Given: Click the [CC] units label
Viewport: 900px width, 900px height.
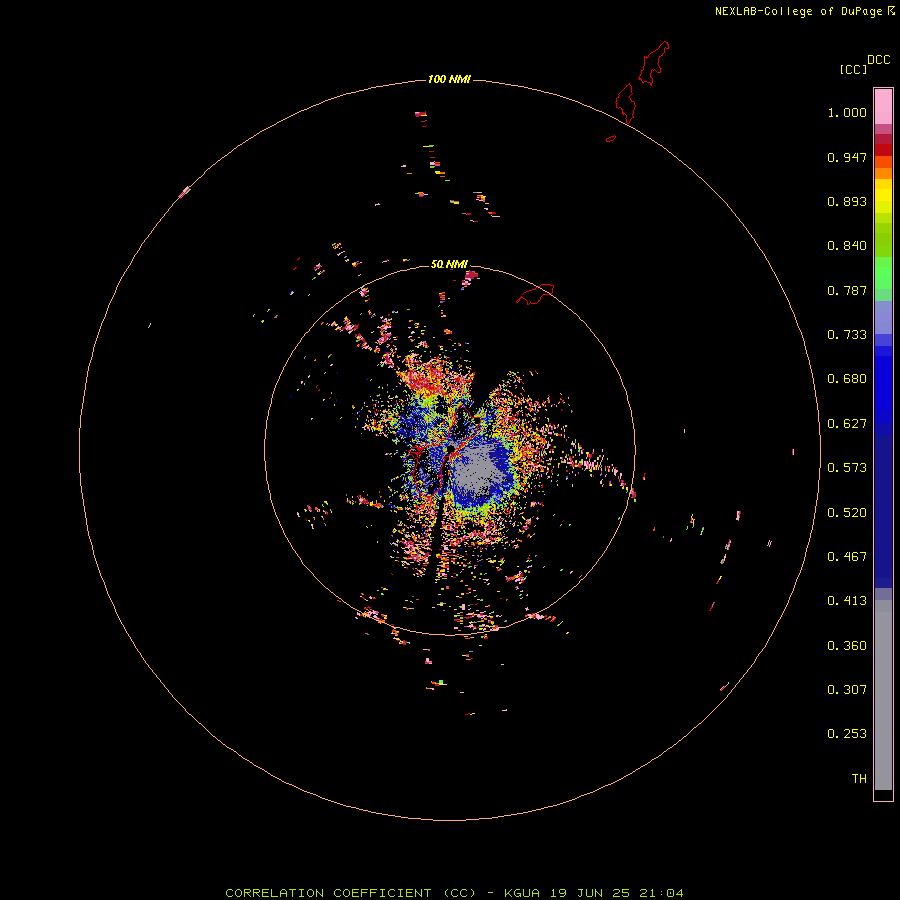Looking at the screenshot, I should click(x=853, y=69).
